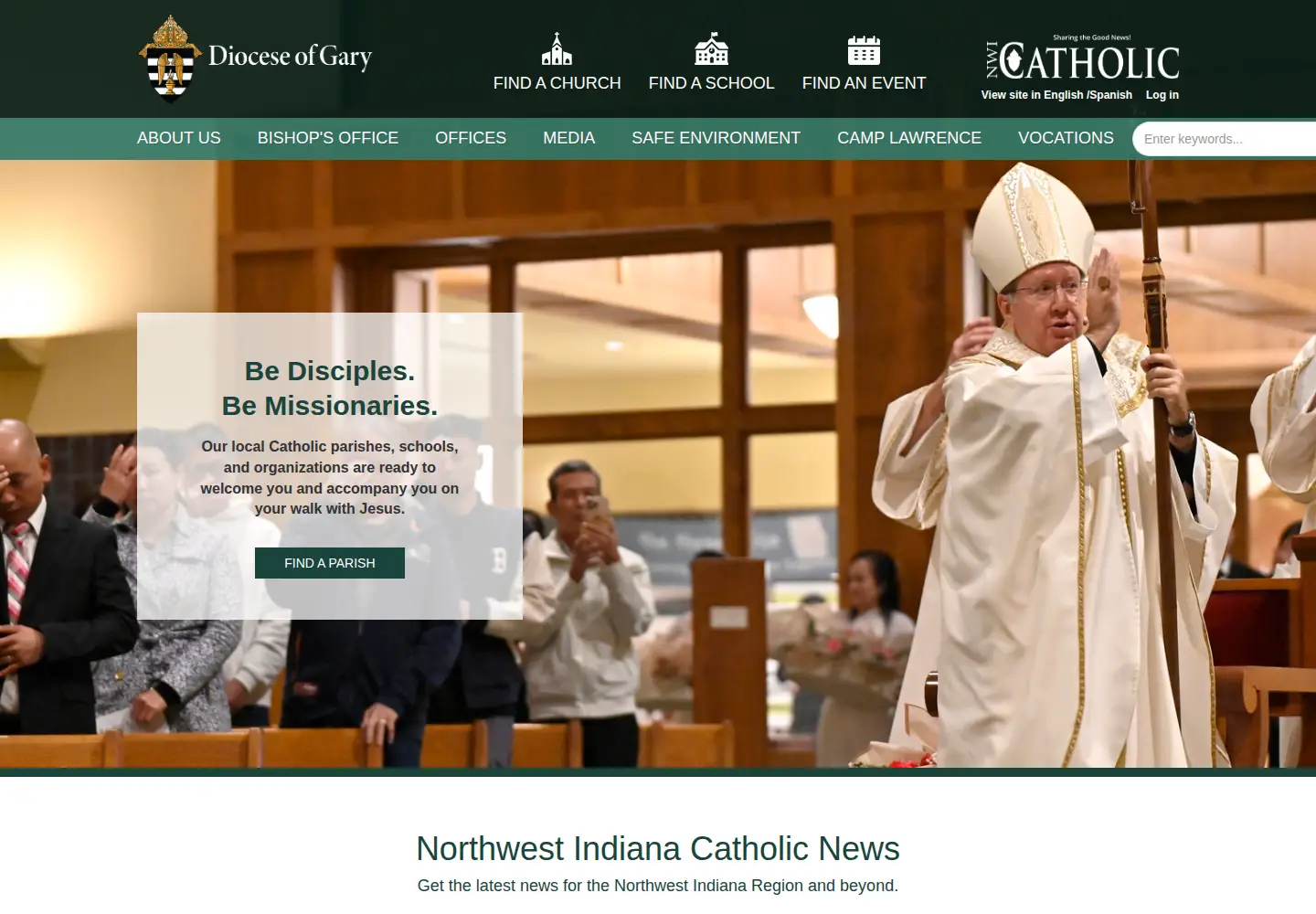Open the Camp Lawrence menu

909,138
